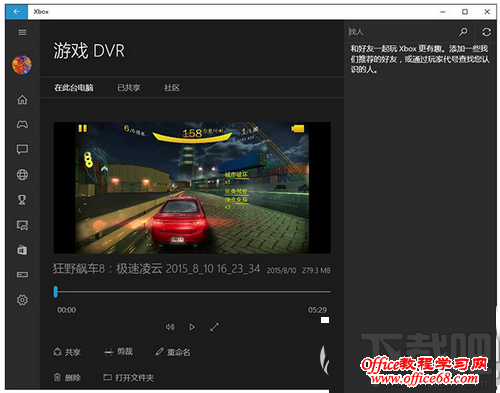The width and height of the screenshot is (500, 393).
Task: Switch to 社区 tab
Action: click(x=172, y=88)
